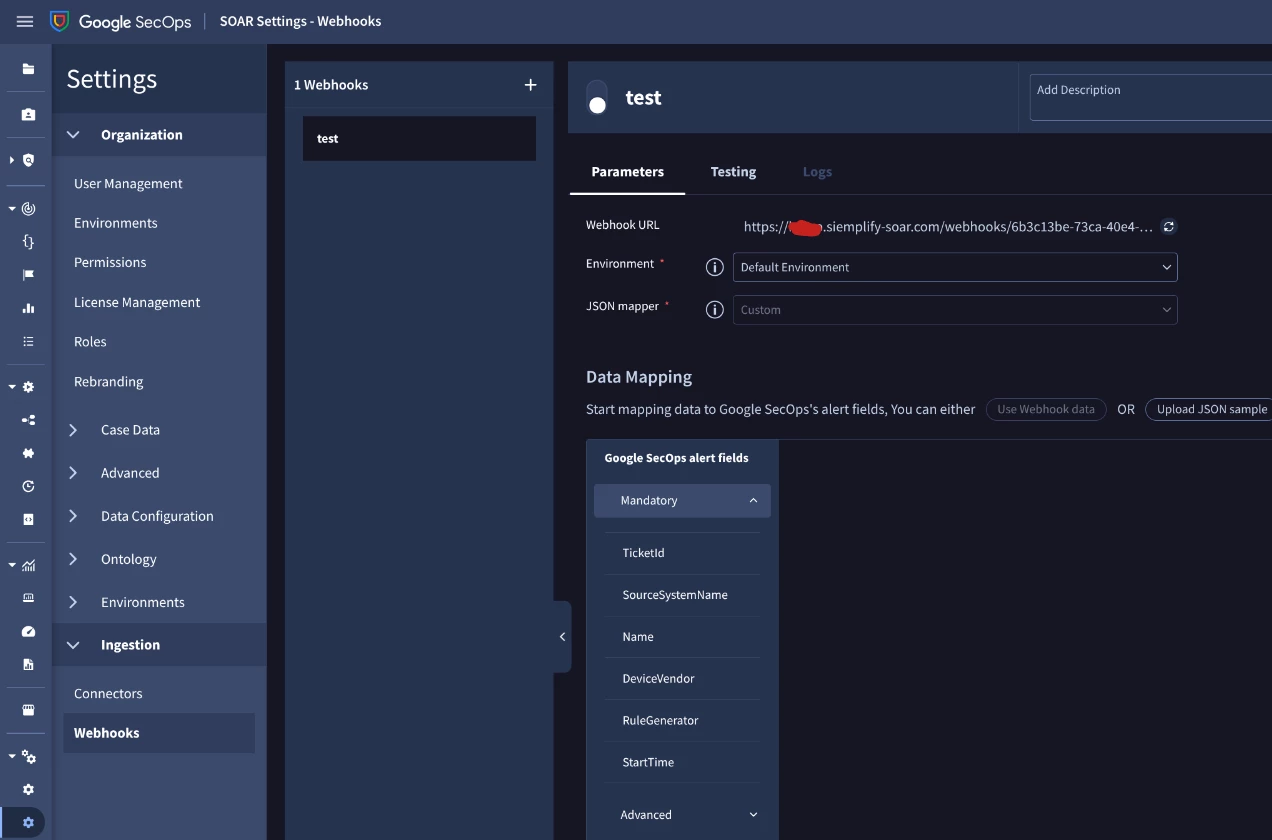
Task: Open License Management settings
Action: (x=137, y=302)
